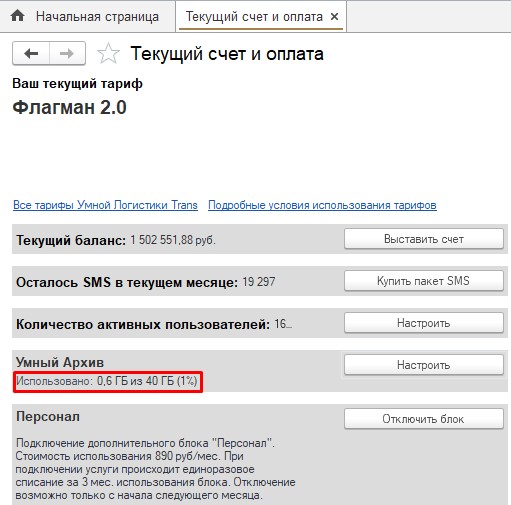Click the Ваш текущий тариф label

(x=77, y=83)
